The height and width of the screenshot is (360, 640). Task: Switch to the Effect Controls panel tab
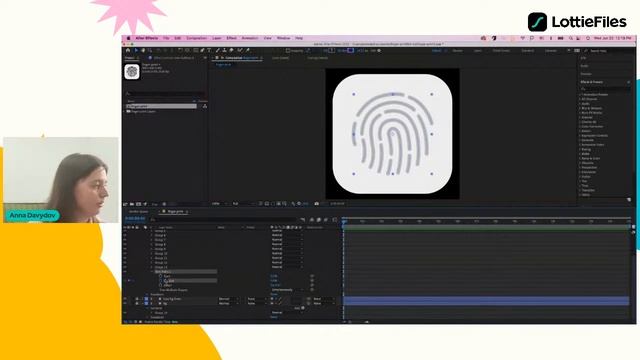174,58
